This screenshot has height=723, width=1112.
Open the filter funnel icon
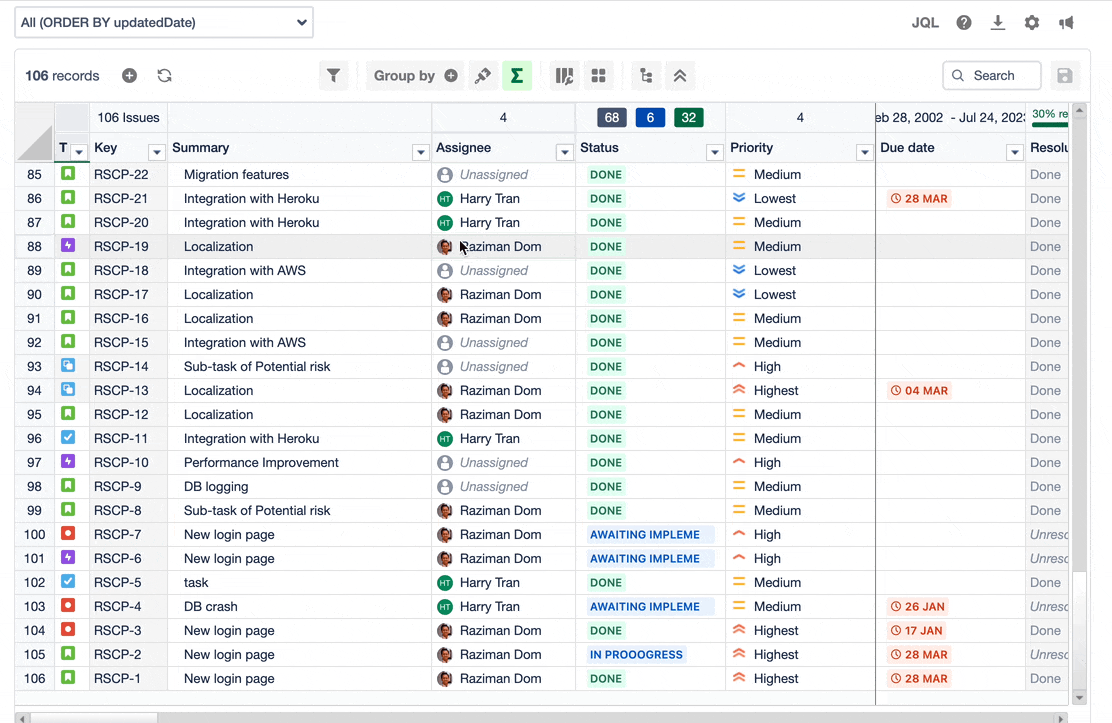(334, 75)
